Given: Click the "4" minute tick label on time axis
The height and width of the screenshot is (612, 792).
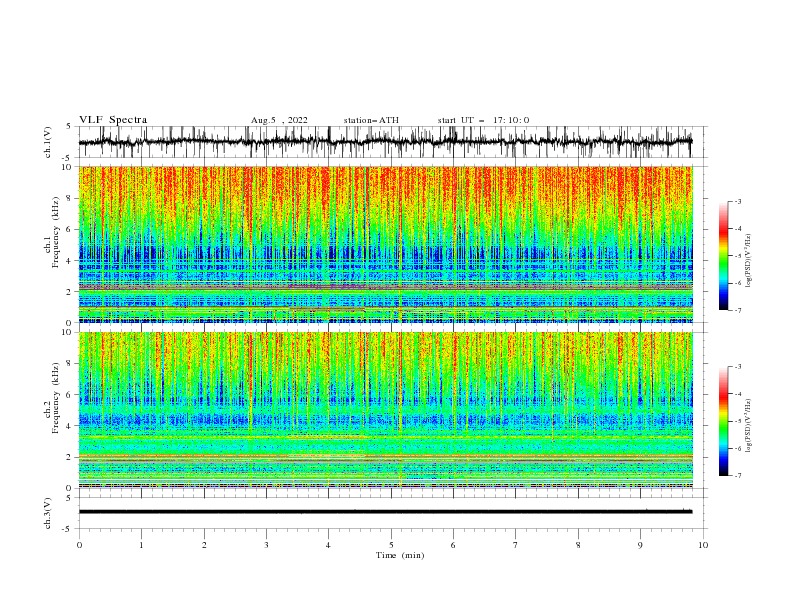Looking at the screenshot, I should click(x=328, y=545).
